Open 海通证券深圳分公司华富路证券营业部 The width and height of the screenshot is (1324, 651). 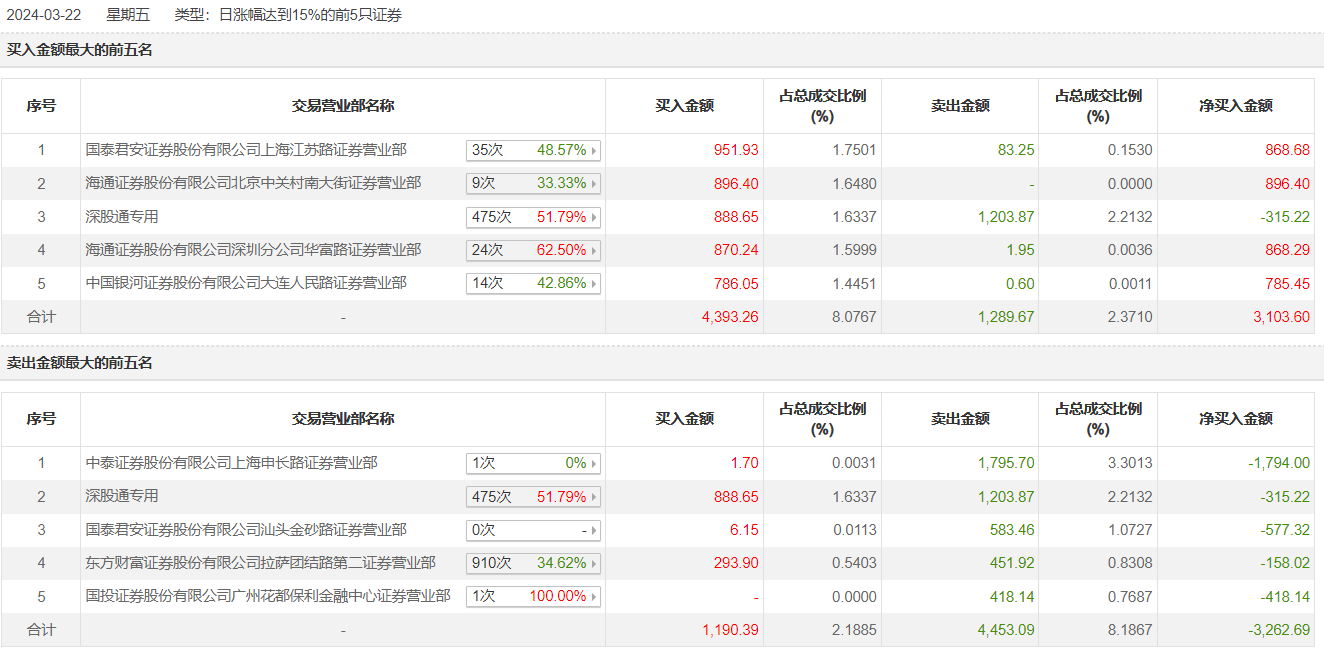click(253, 250)
